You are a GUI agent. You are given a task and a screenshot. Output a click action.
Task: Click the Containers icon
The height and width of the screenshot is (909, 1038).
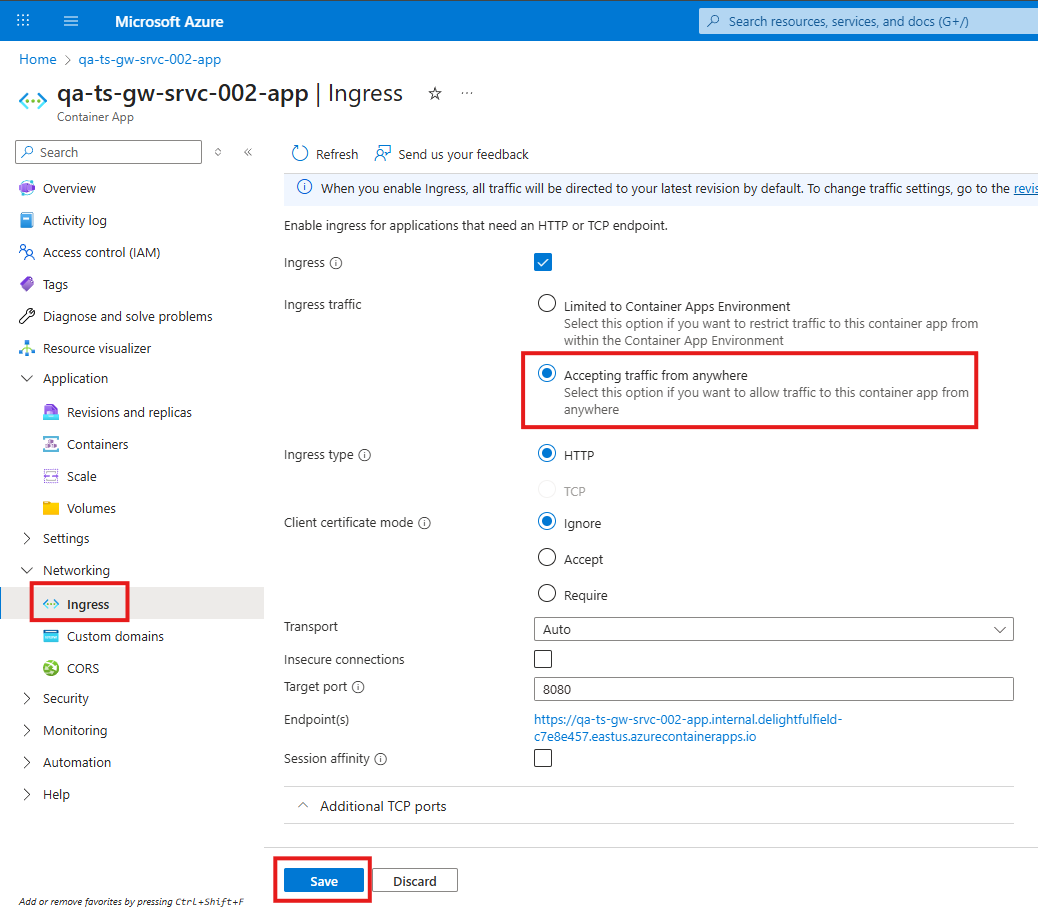point(51,444)
